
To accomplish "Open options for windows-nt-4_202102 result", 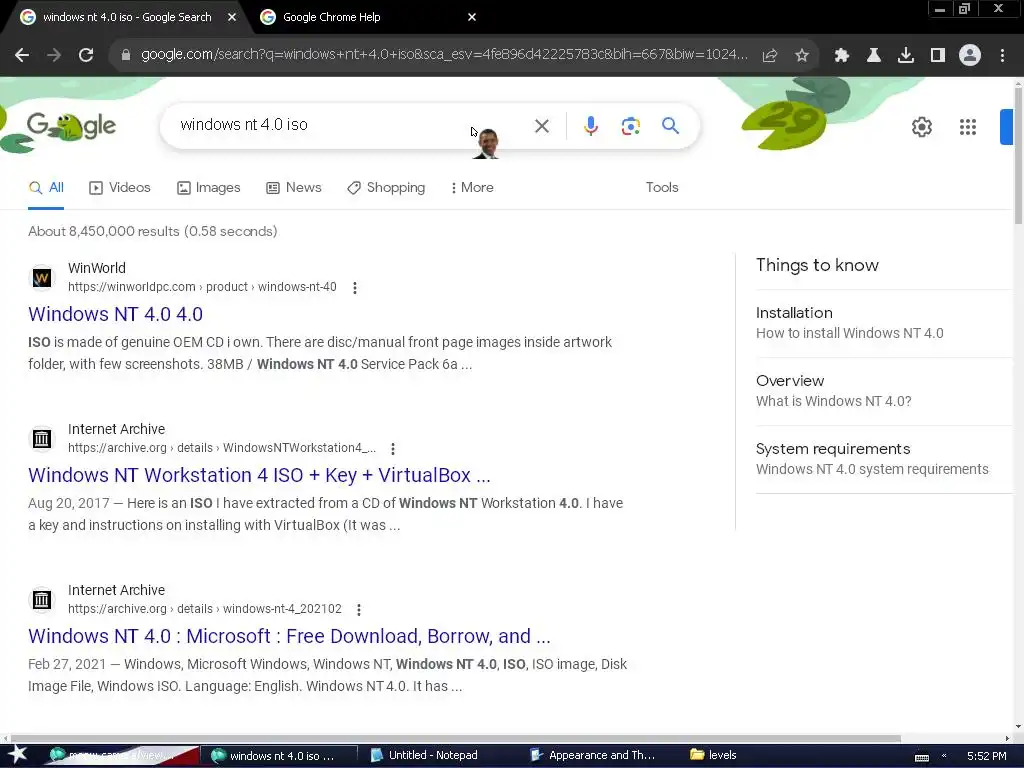I will (359, 609).
